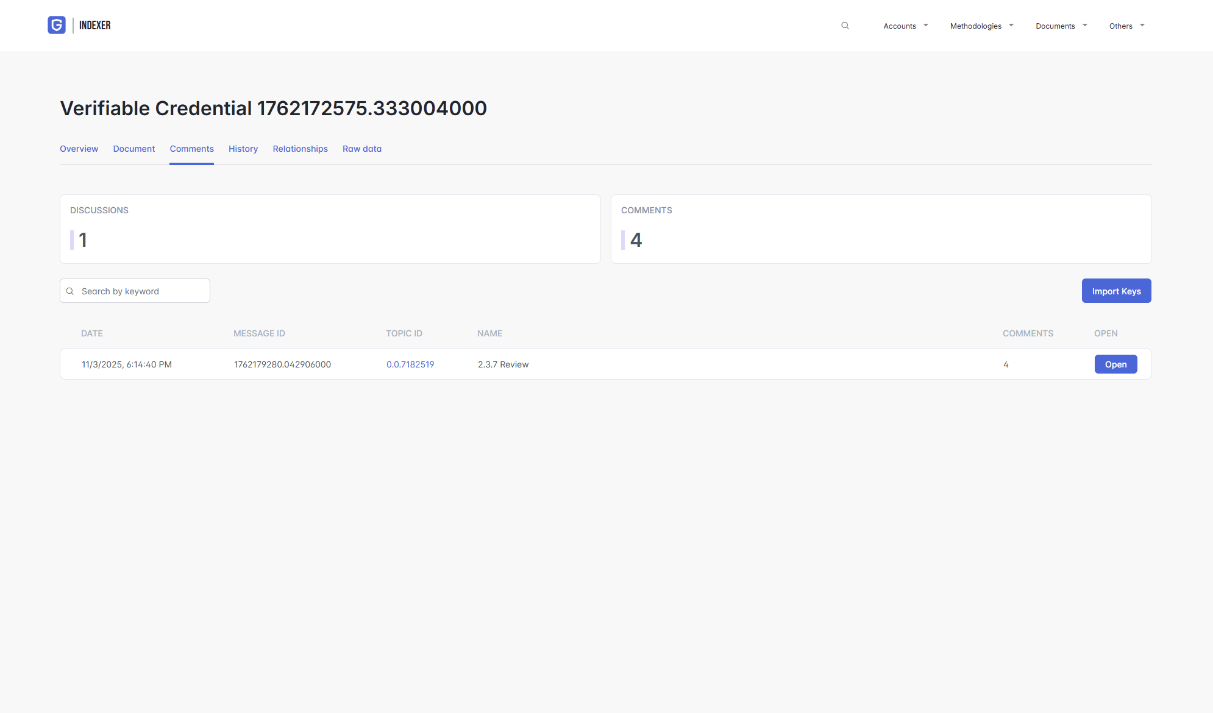Focus the Search by keyword field
Image resolution: width=1213 pixels, height=713 pixels.
click(x=142, y=291)
